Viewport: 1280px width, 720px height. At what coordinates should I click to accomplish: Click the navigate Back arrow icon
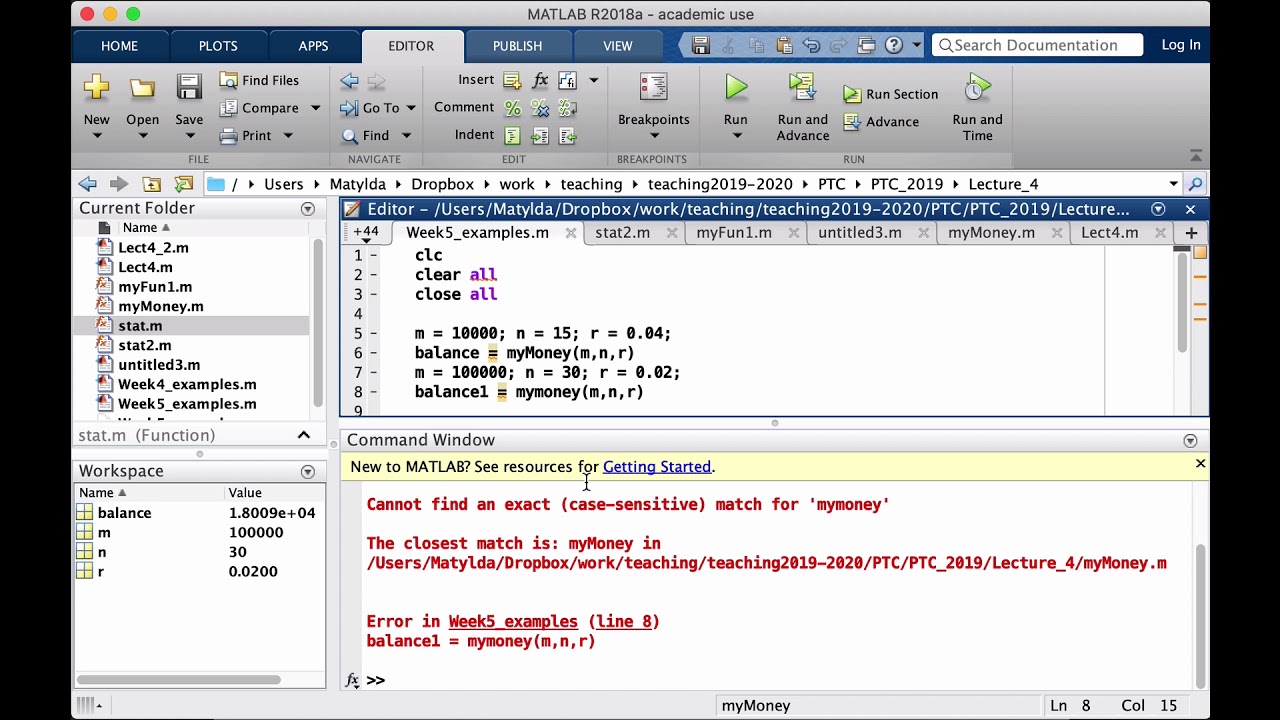(349, 81)
